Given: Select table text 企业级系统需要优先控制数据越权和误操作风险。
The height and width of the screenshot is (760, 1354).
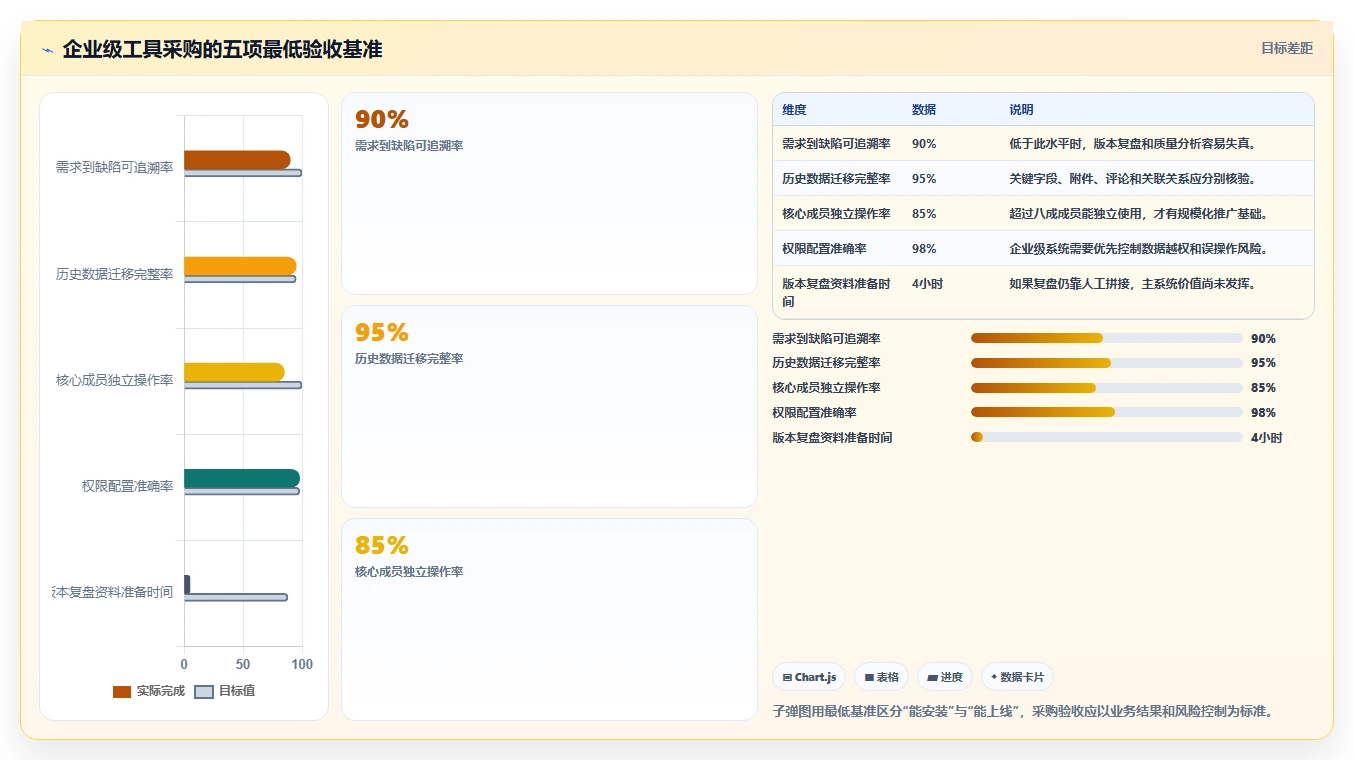Looking at the screenshot, I should tap(1138, 248).
